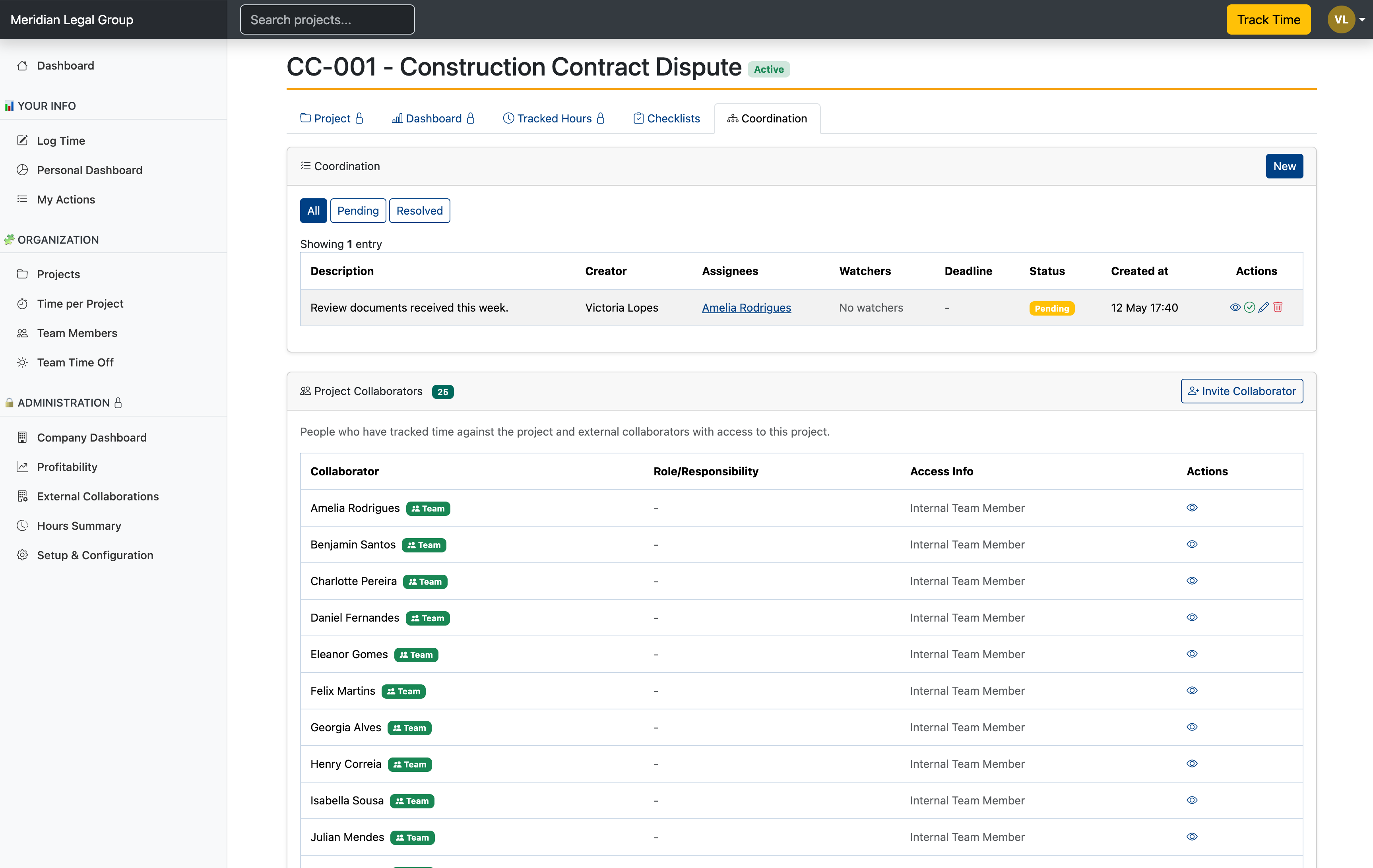The image size is (1373, 868).
Task: Select the Coordination tab
Action: (767, 118)
